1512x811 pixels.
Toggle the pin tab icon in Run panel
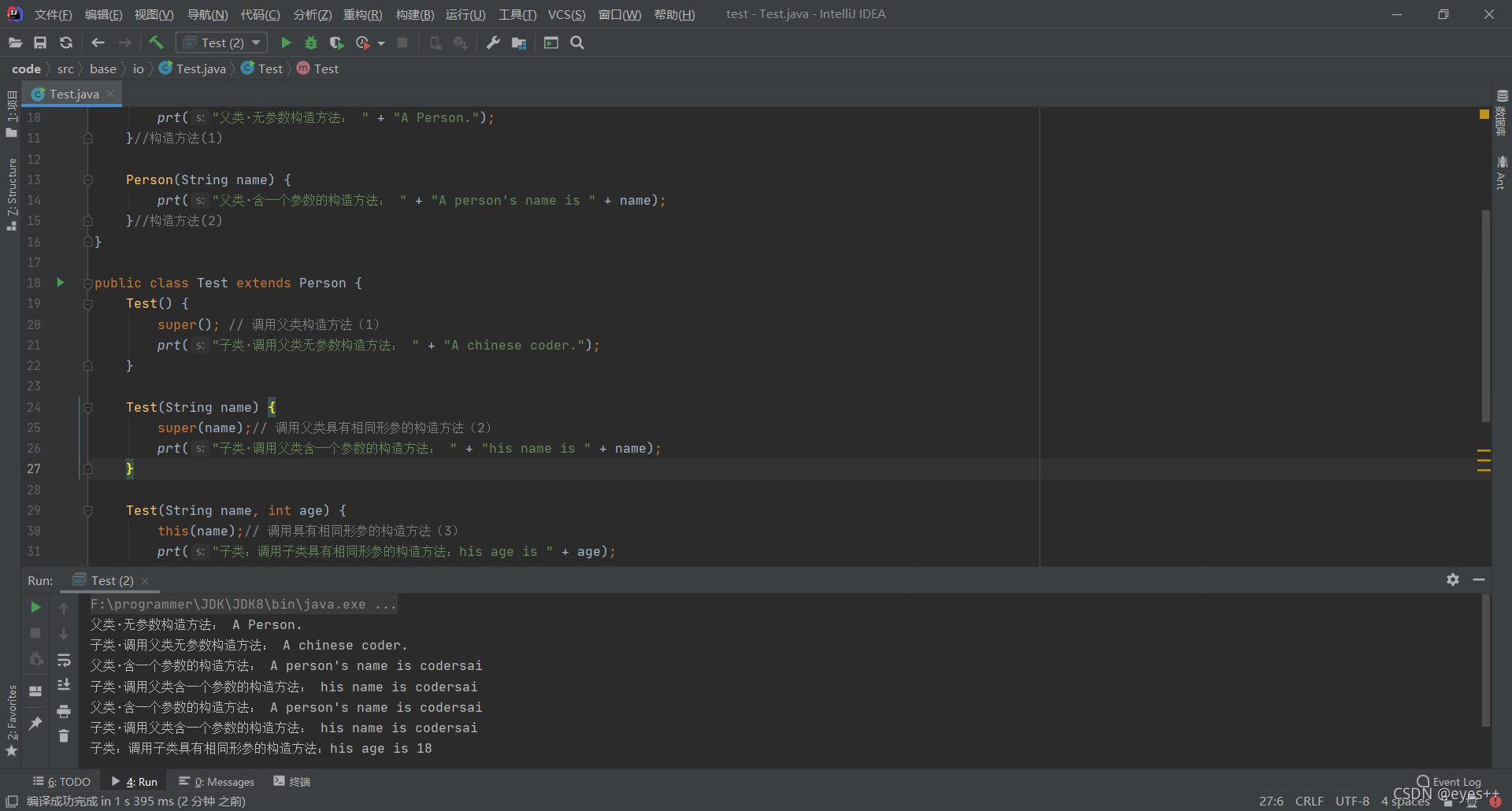tap(35, 723)
